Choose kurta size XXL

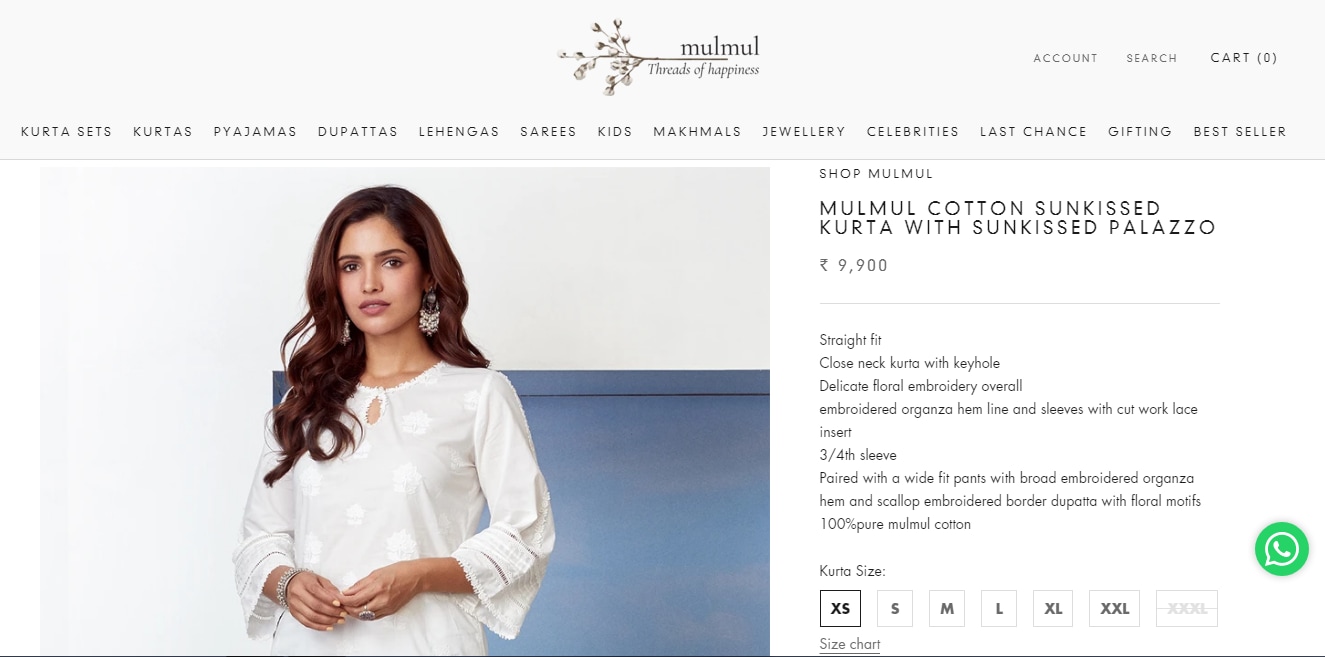(x=1114, y=608)
